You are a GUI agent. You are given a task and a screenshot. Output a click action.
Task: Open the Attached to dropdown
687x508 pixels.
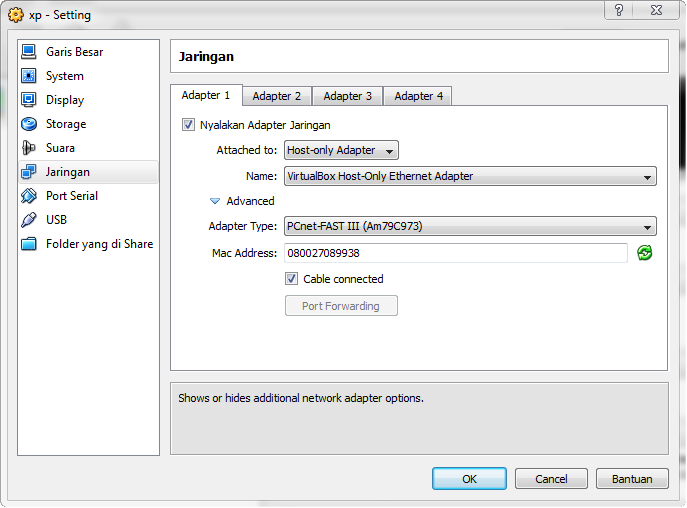[x=341, y=150]
